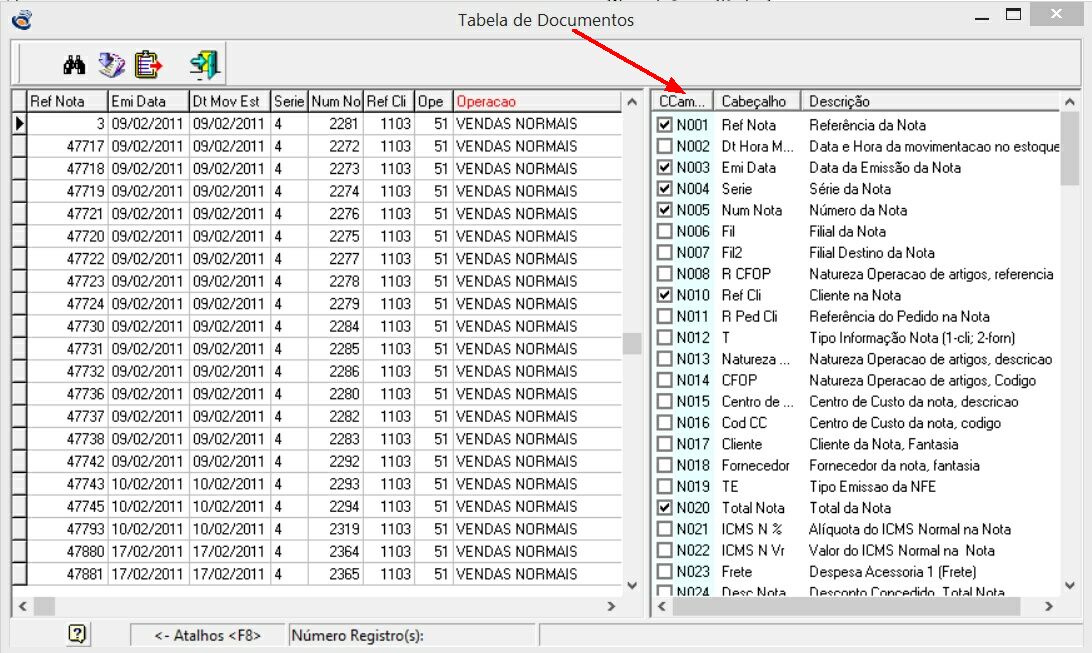Viewport: 1092px width, 653px height.
Task: Uncheck the N001 Ref Nota checkbox
Action: pos(664,125)
